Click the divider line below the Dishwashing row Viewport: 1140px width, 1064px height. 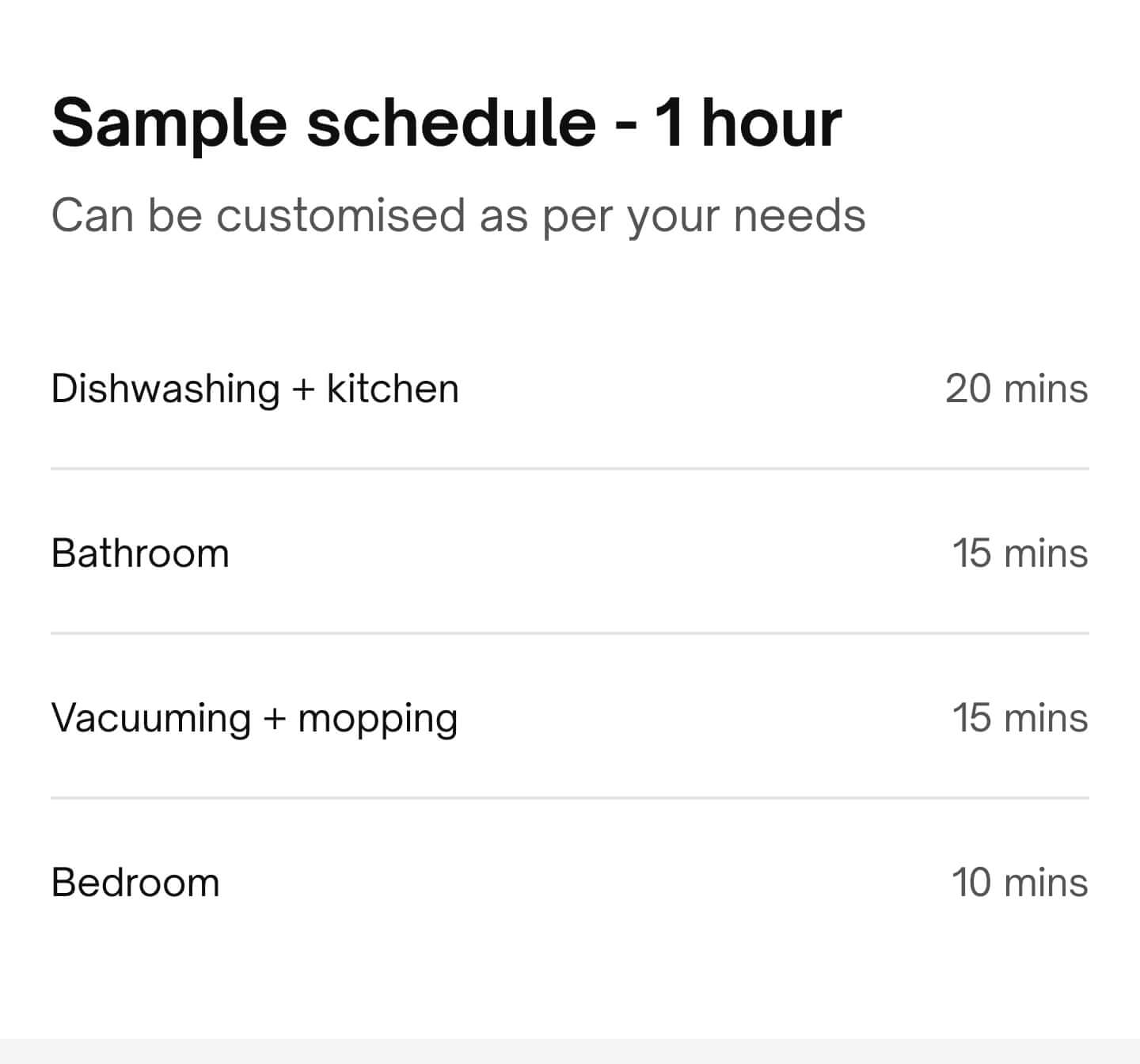[570, 469]
